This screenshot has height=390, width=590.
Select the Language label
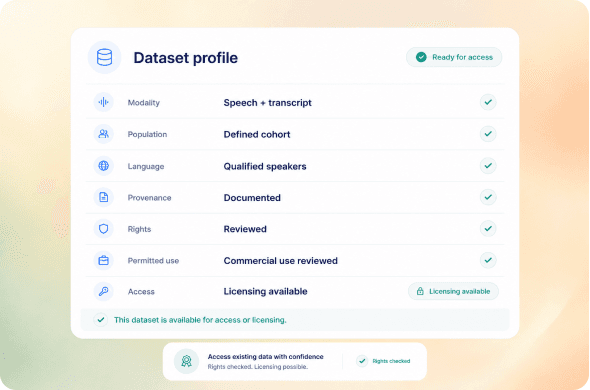pyautogui.click(x=146, y=166)
